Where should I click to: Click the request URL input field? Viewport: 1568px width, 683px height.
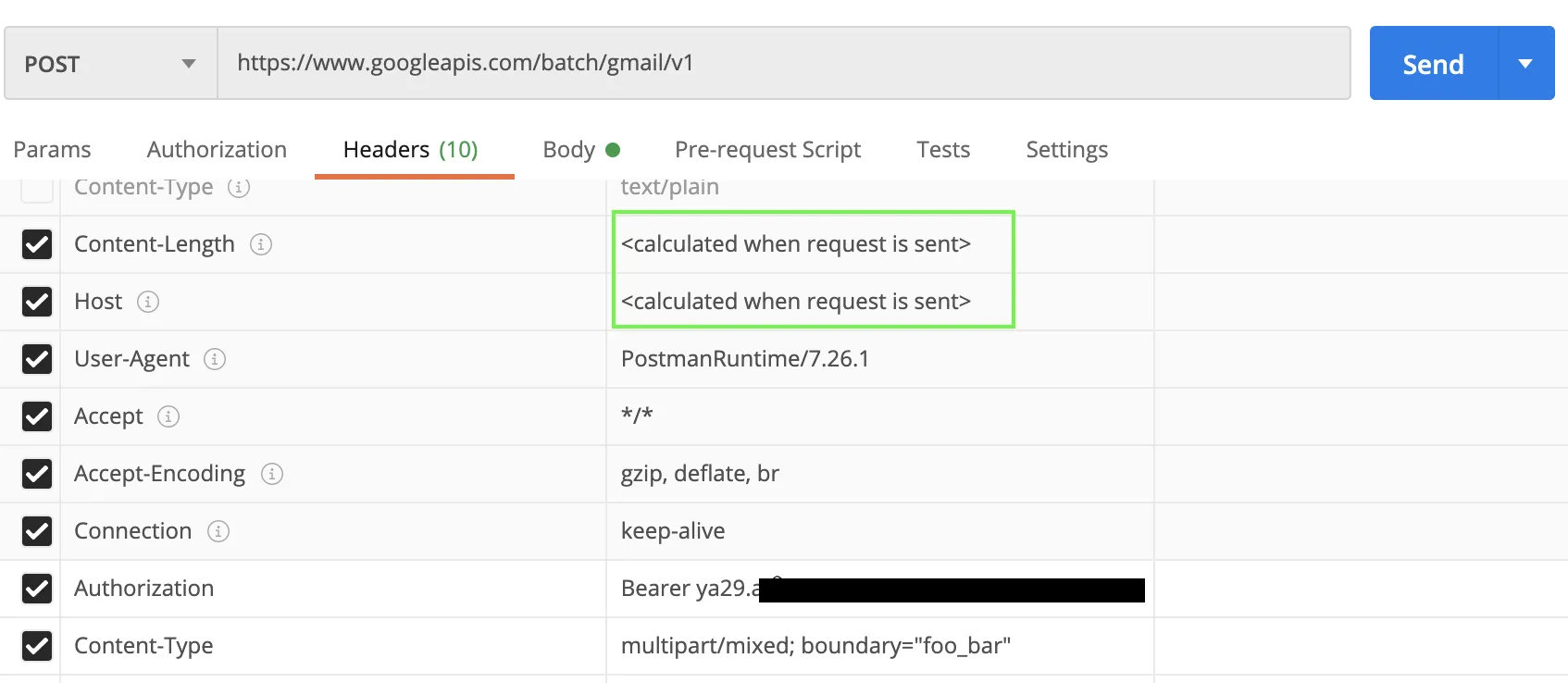coord(783,63)
